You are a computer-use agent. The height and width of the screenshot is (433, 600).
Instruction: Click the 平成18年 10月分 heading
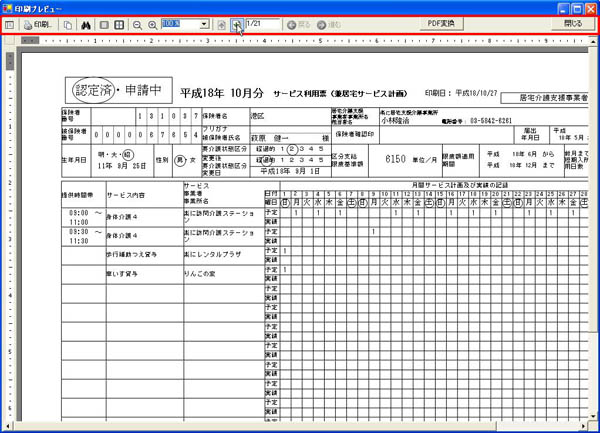(222, 93)
